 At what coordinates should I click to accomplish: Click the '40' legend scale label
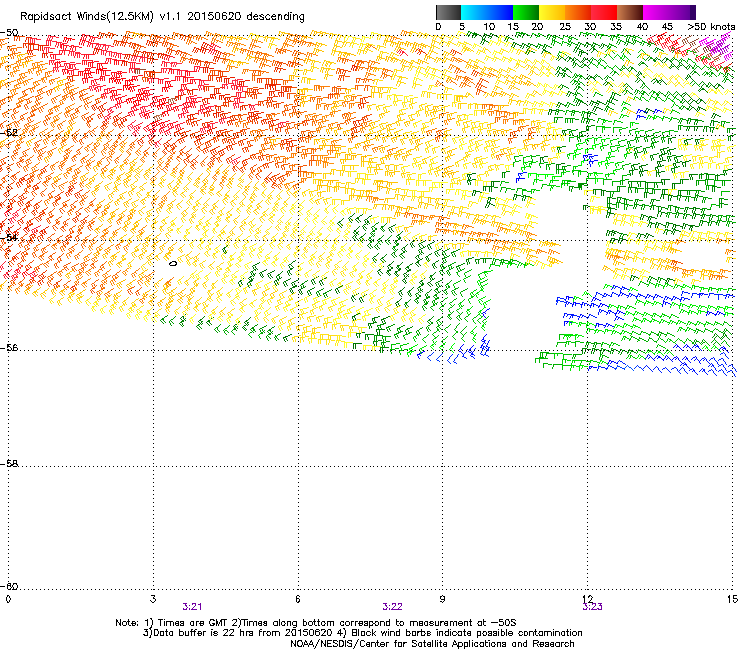[642, 27]
